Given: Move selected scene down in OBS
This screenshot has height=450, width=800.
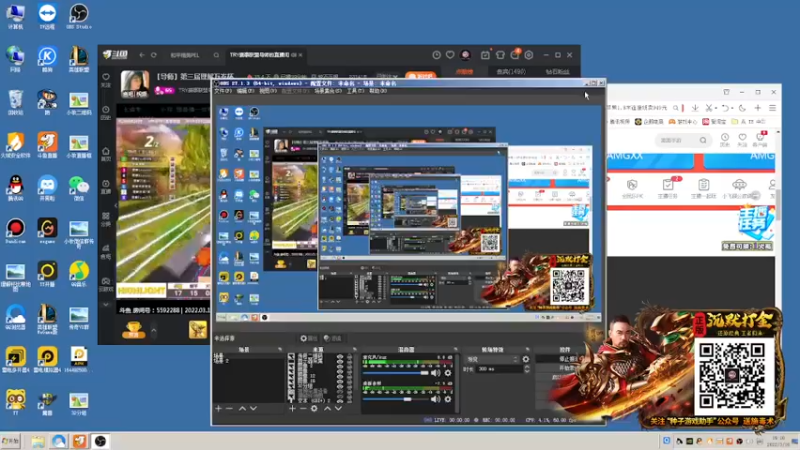Looking at the screenshot, I should click(253, 409).
